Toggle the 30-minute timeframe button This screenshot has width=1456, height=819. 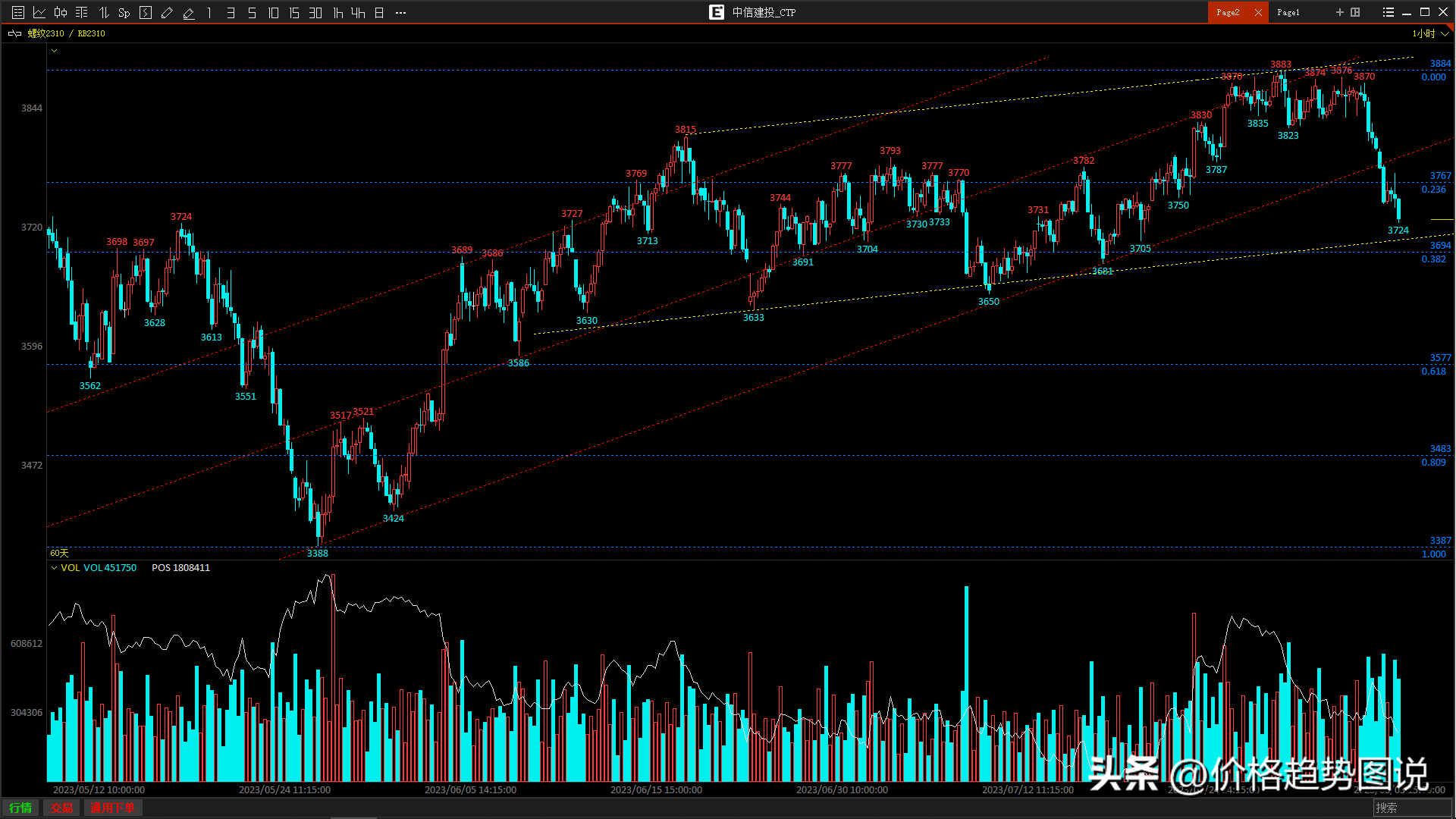coord(315,12)
